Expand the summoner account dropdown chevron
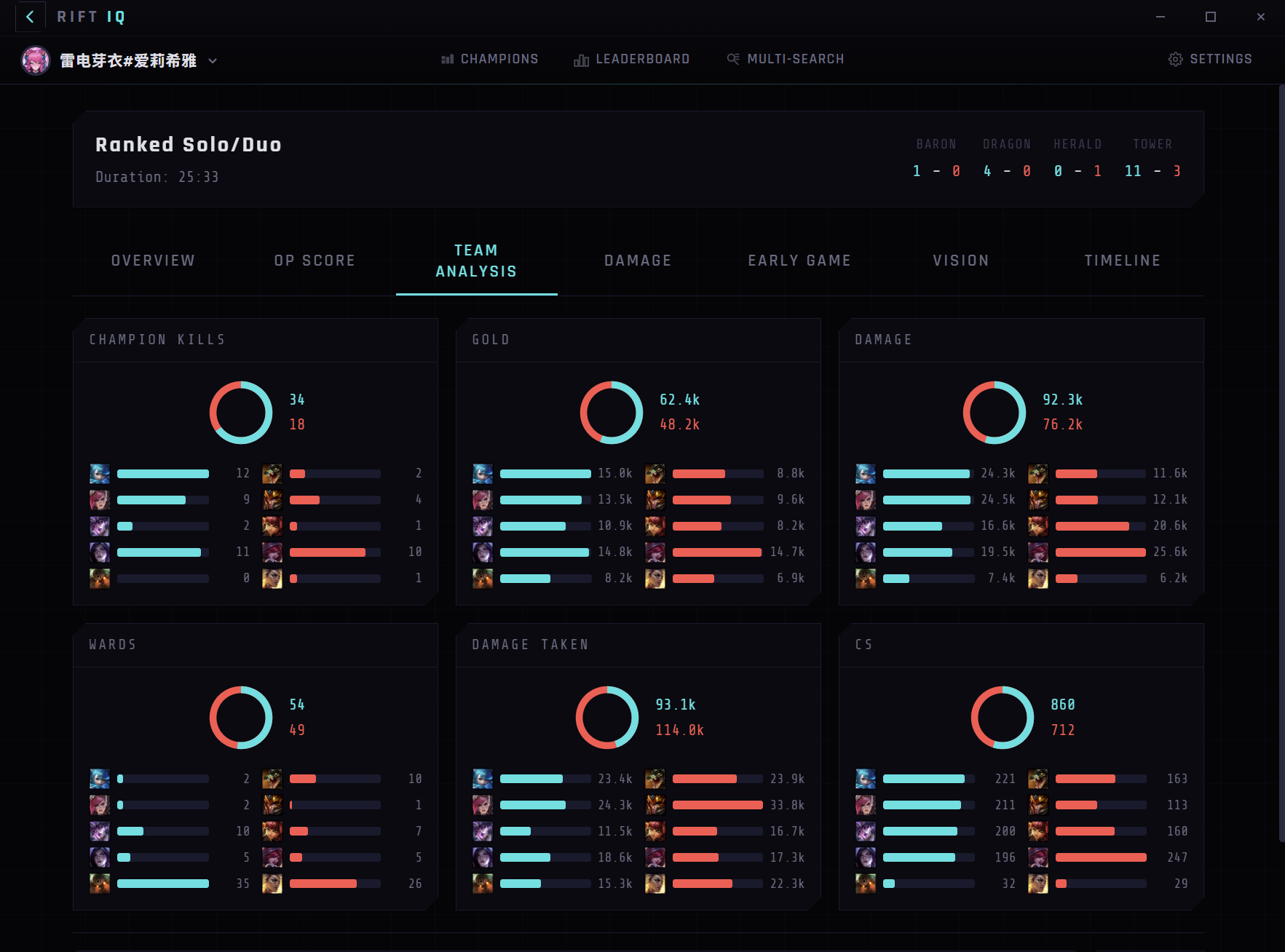Screen dimensions: 1285x952 tap(213, 61)
